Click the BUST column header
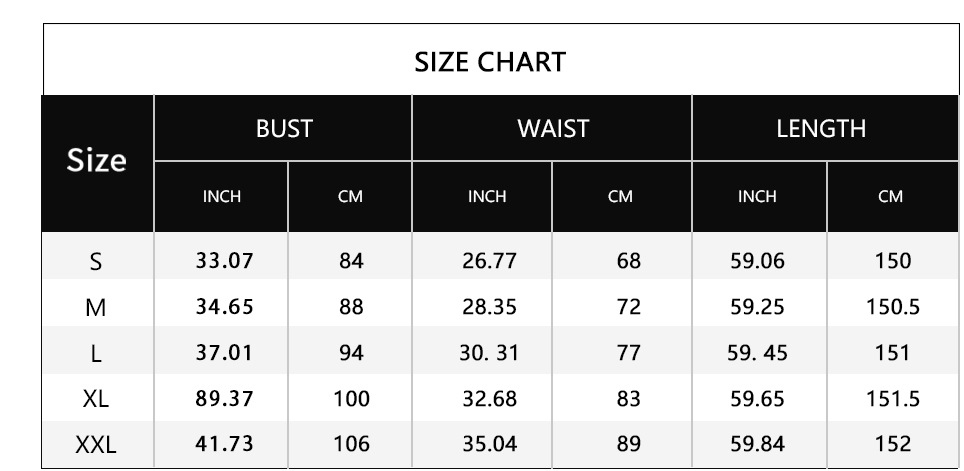964x471 pixels. tap(284, 129)
